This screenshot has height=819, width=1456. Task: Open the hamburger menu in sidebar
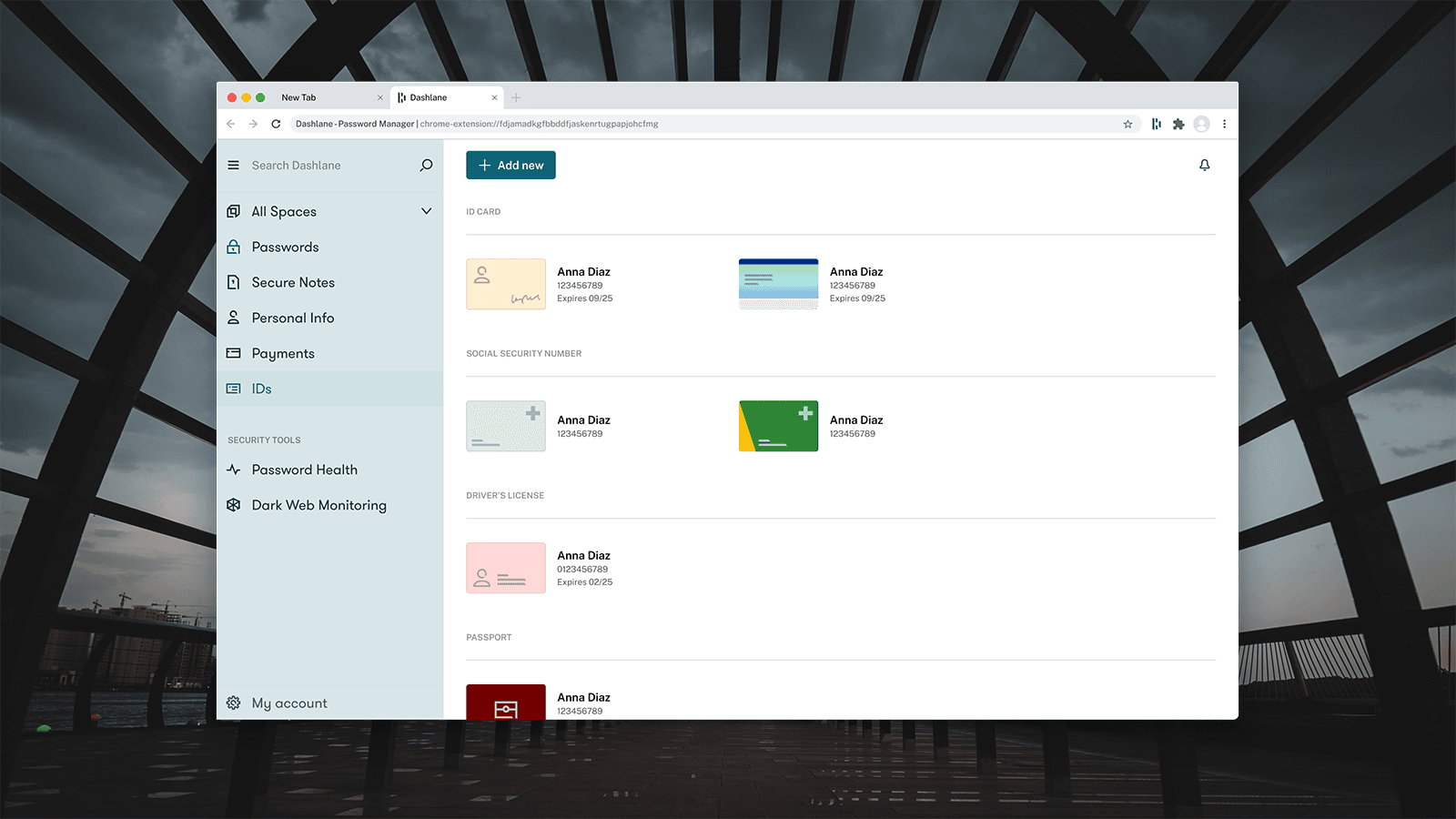(x=233, y=166)
